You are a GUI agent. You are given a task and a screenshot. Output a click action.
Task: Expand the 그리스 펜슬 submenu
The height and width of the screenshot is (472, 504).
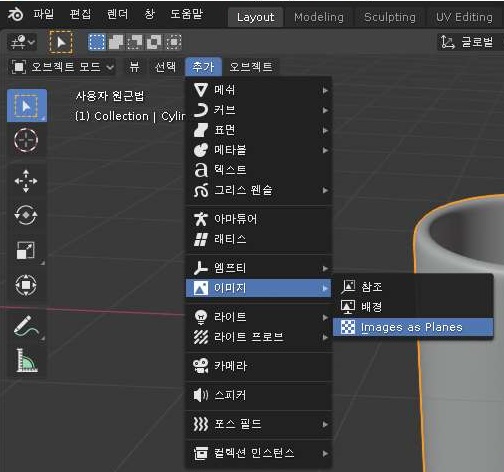(x=259, y=190)
